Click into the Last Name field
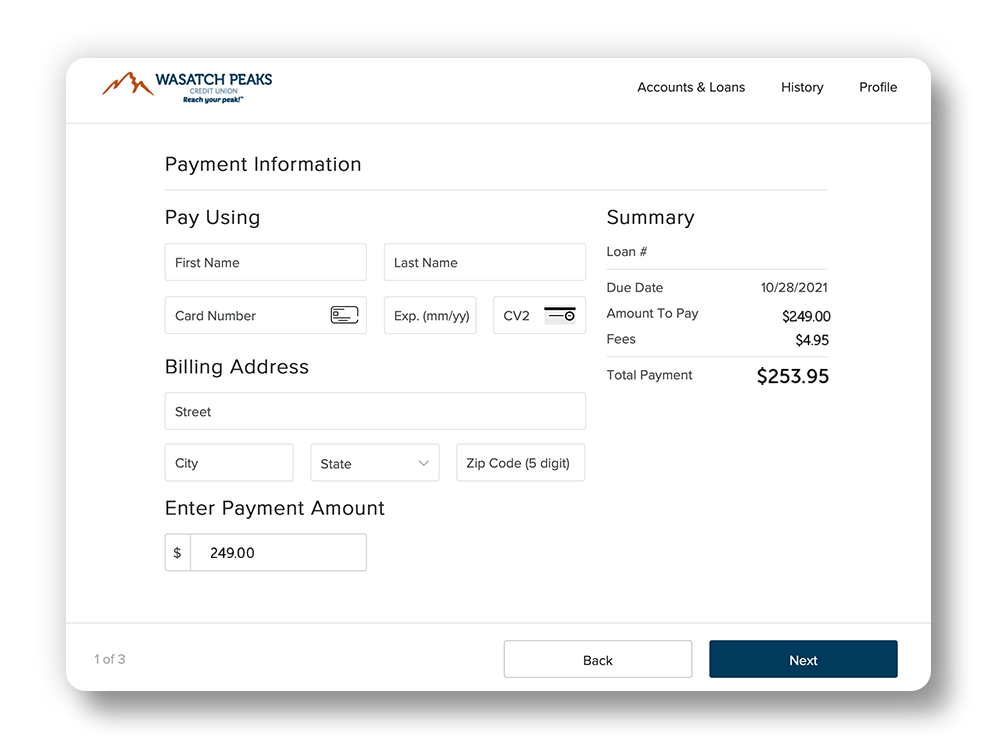This screenshot has width=1000, height=750. (x=484, y=262)
